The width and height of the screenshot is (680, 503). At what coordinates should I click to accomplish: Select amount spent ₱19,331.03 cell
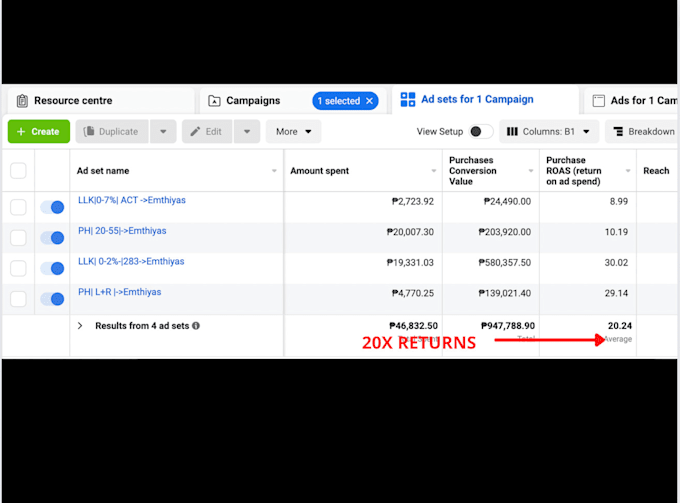(x=410, y=263)
